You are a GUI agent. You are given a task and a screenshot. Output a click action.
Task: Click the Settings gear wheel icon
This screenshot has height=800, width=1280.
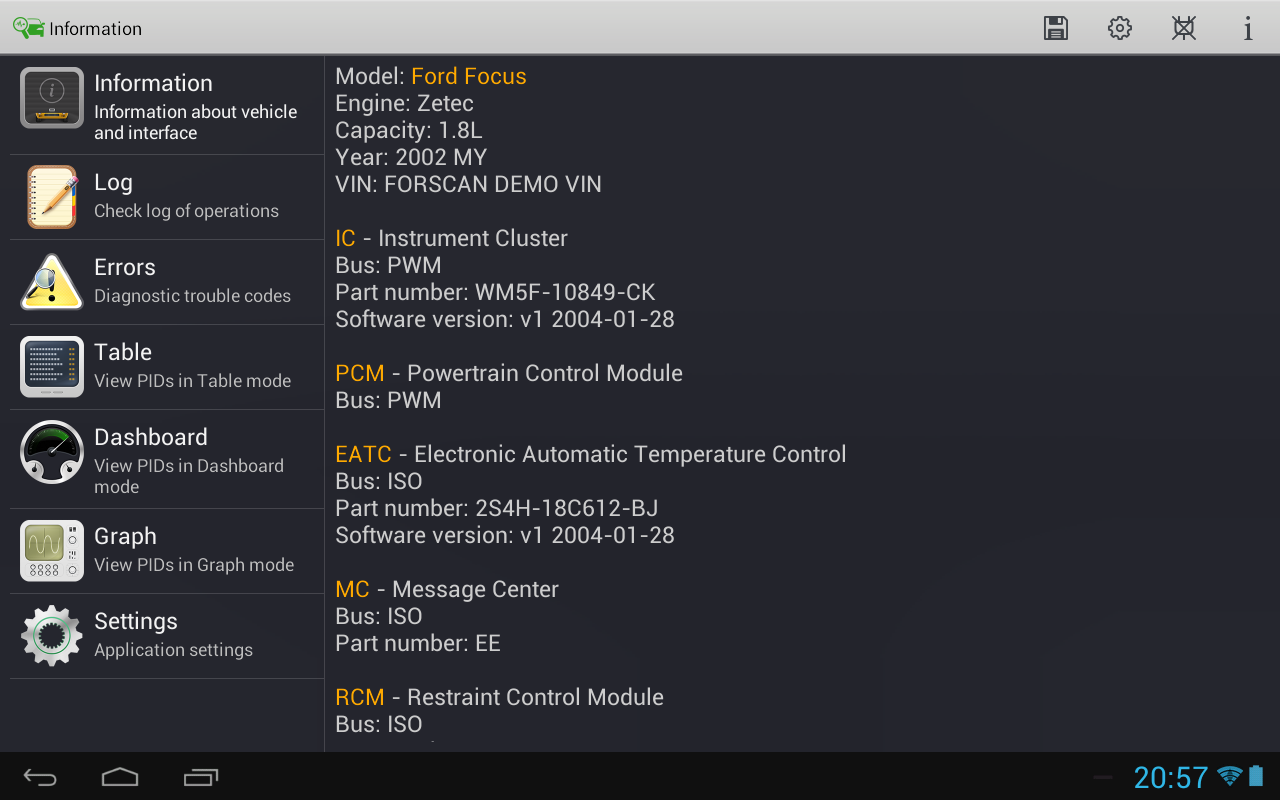pos(52,636)
